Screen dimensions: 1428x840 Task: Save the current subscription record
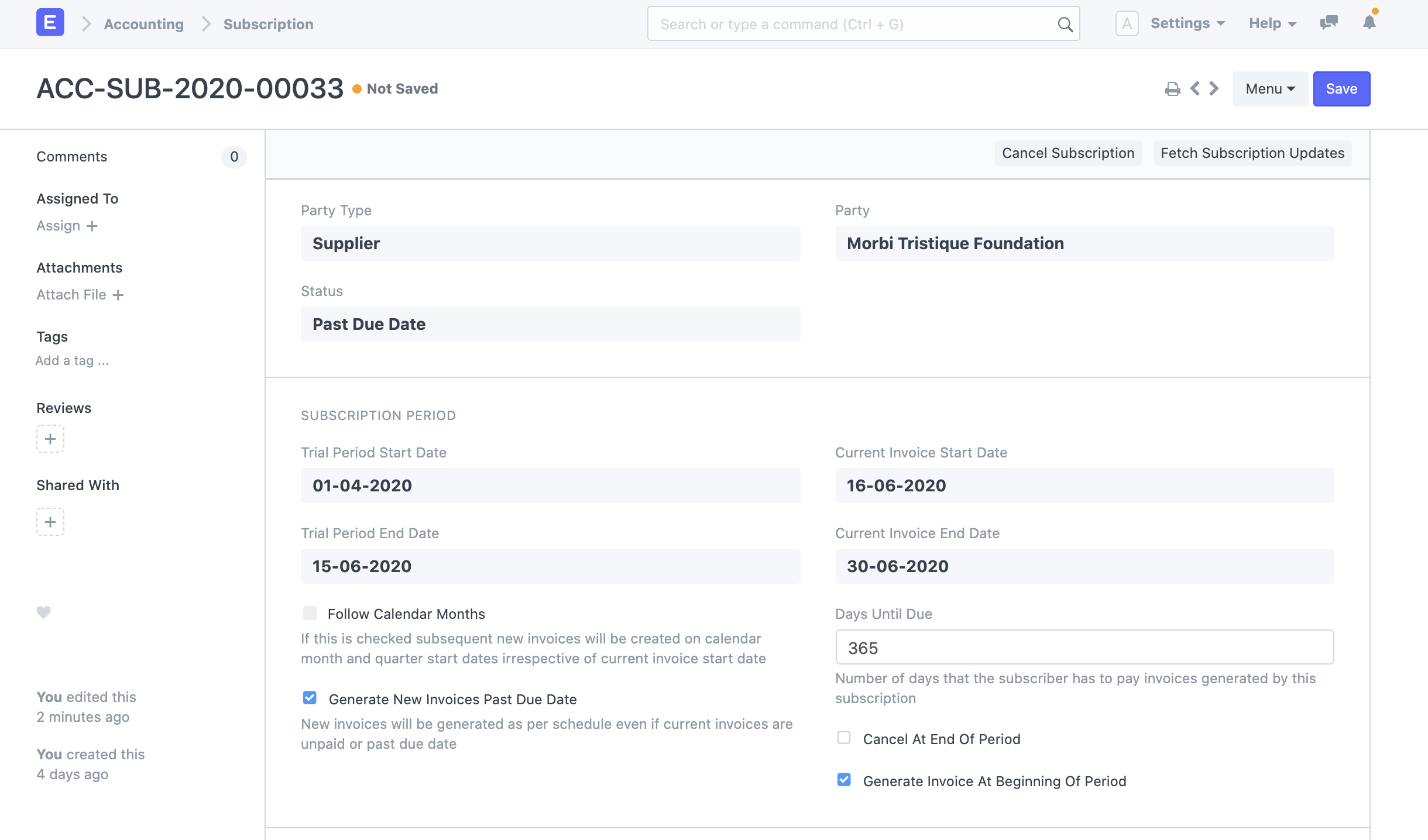[x=1341, y=88]
